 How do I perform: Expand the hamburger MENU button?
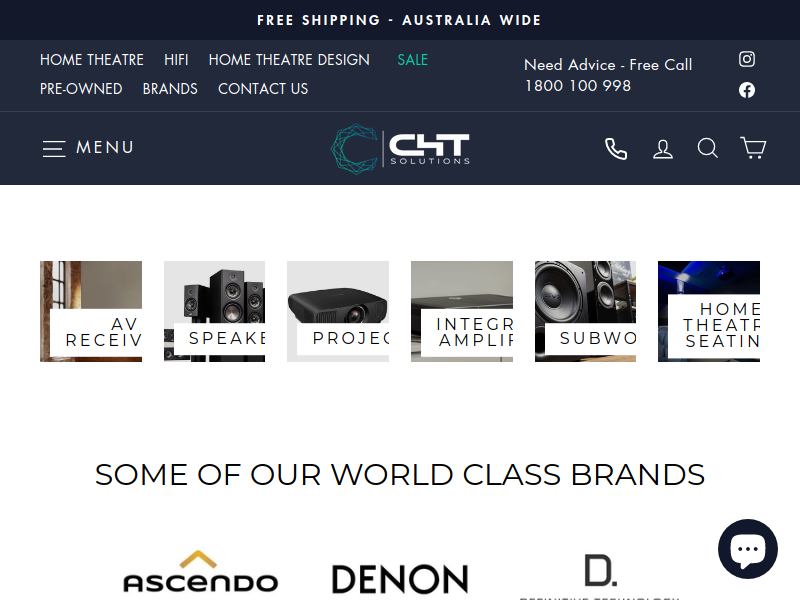(88, 148)
